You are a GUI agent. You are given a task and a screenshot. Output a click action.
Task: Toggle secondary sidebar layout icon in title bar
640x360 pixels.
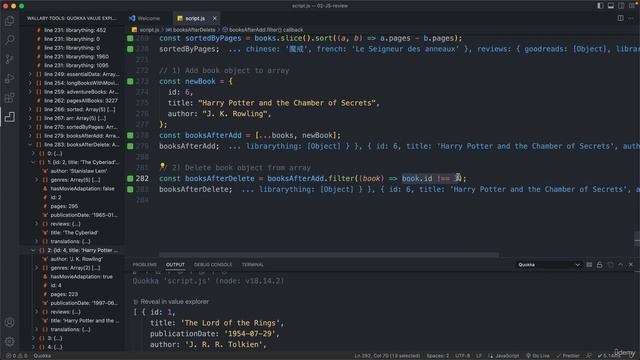(x=621, y=6)
